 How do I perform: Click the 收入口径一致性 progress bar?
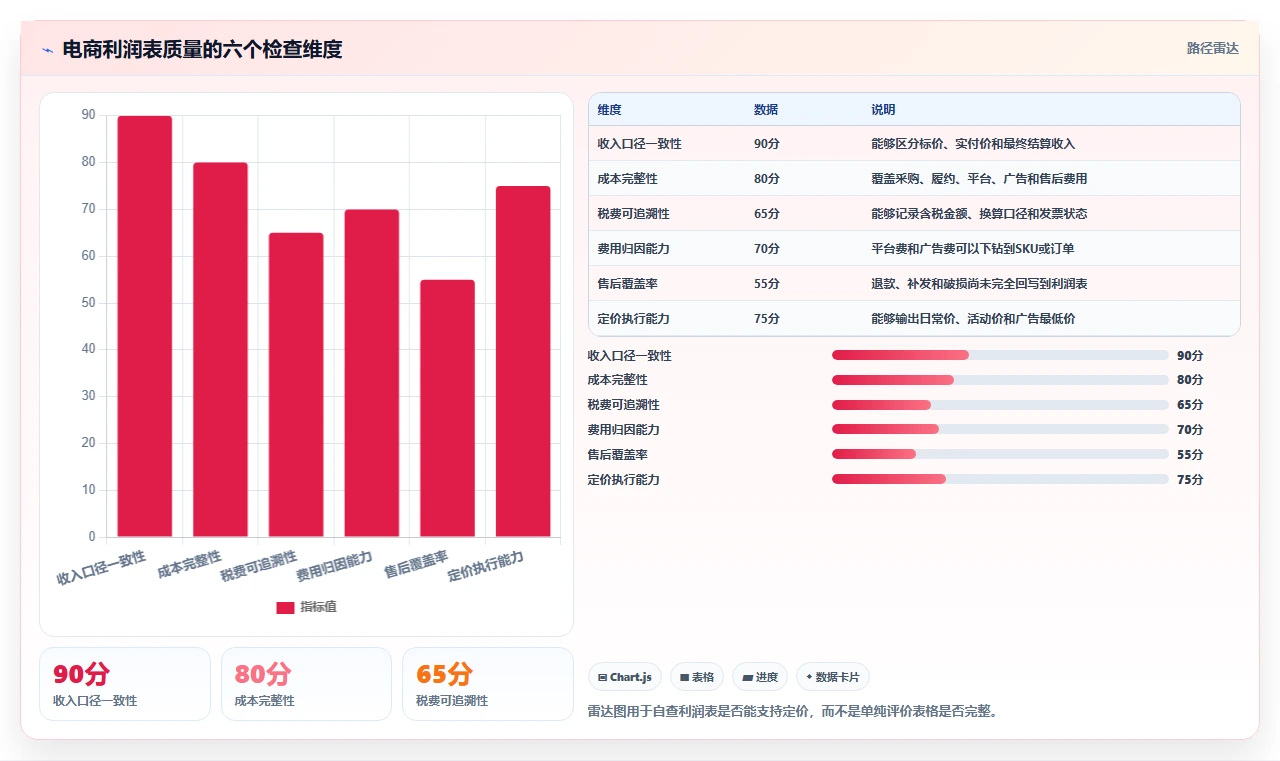1000,355
